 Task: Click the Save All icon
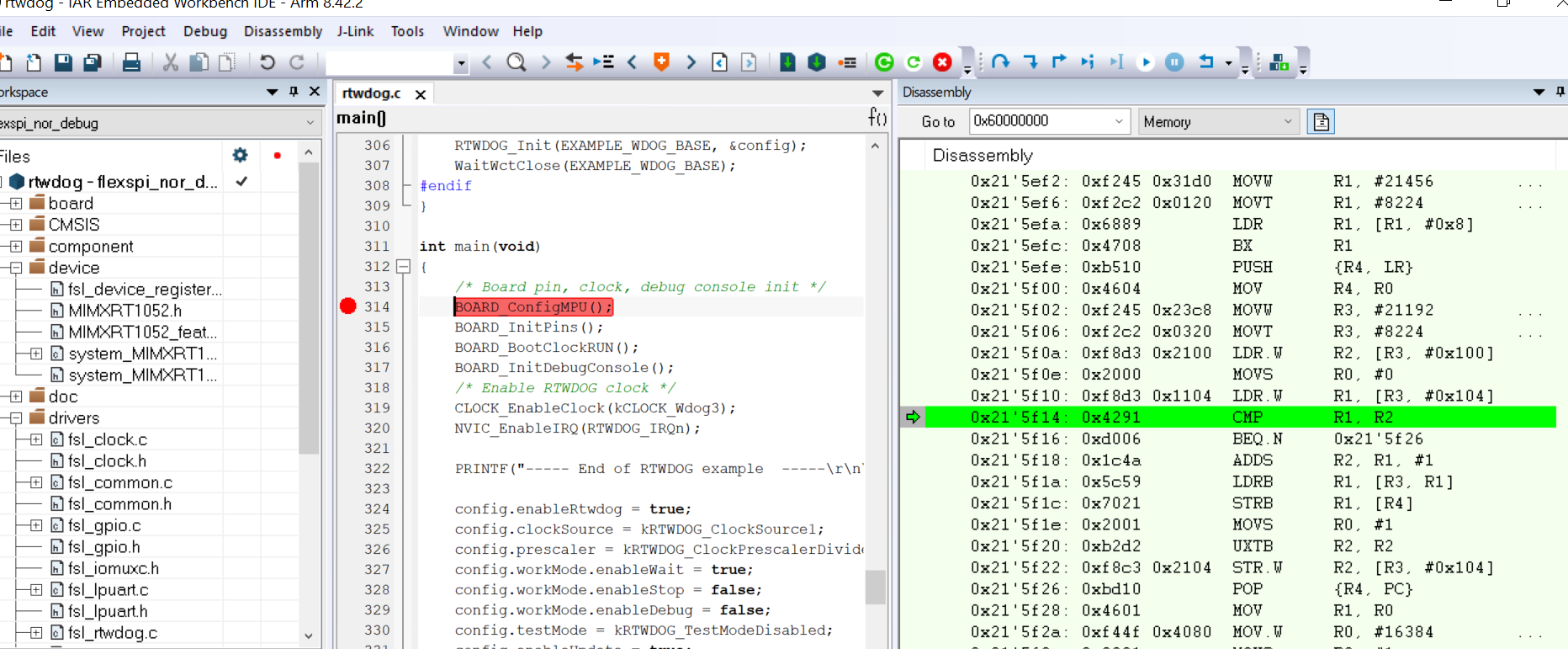click(x=93, y=62)
